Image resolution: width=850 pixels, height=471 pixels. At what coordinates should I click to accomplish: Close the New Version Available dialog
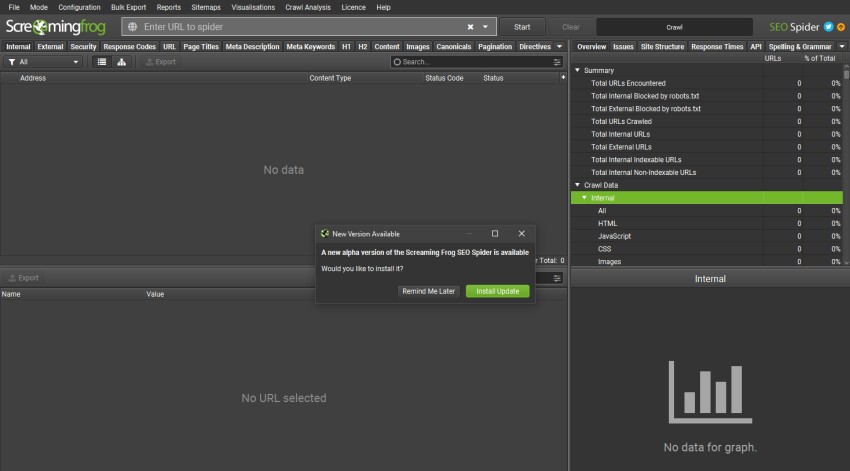[521, 234]
